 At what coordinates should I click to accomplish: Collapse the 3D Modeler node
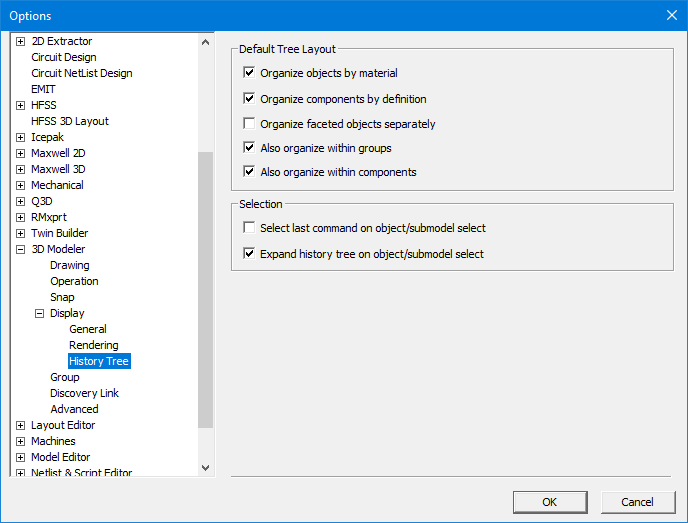coord(20,249)
